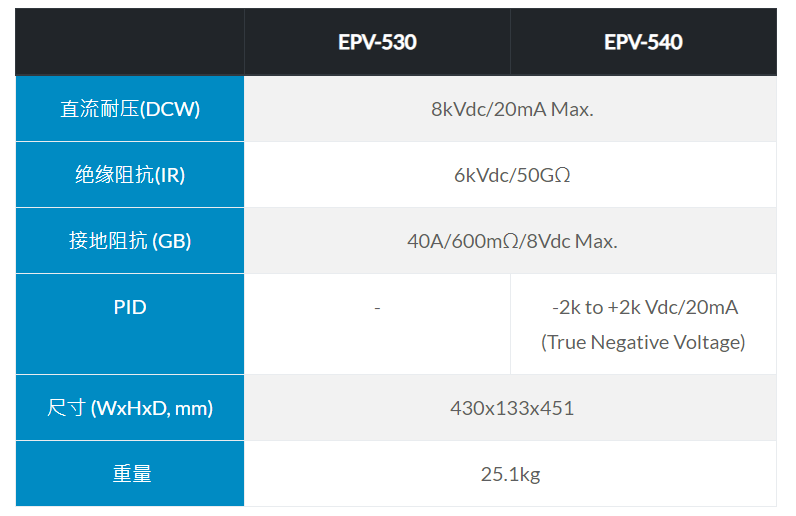796x516 pixels.
Task: Click the 6kVdc/50GΩ value cell
Action: tap(512, 175)
